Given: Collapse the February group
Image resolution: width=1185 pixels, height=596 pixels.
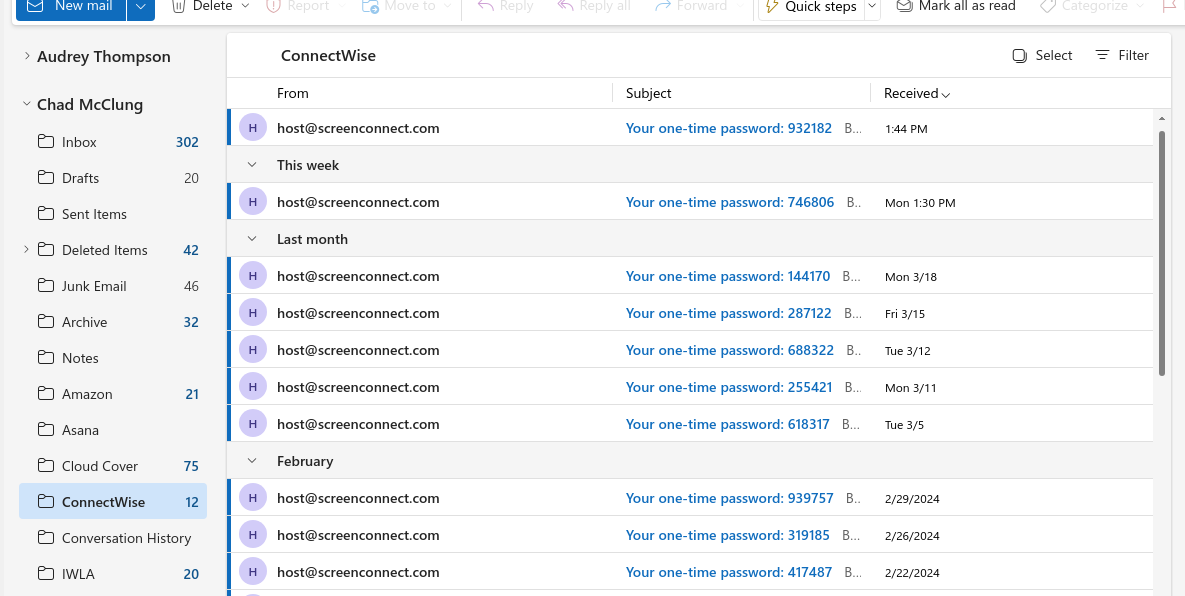Looking at the screenshot, I should coord(252,461).
